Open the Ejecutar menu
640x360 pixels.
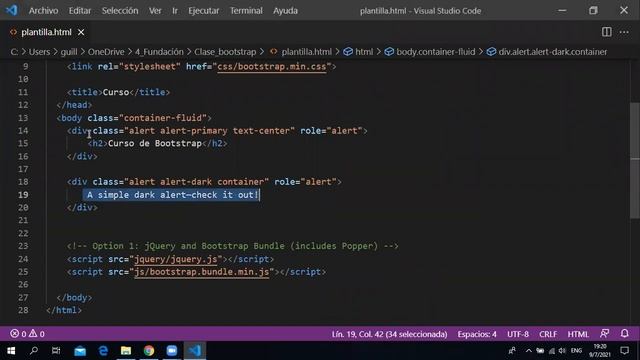coord(204,11)
